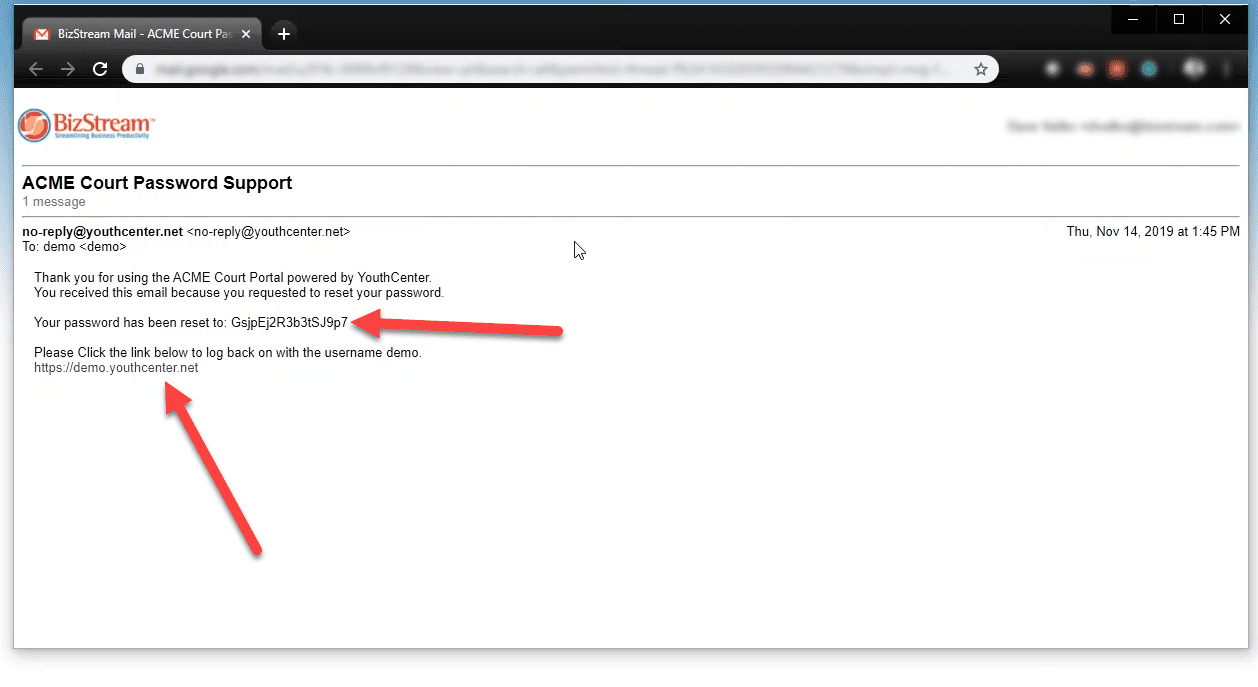Close the BizStream Mail tab
This screenshot has height=687, width=1258.
click(246, 33)
